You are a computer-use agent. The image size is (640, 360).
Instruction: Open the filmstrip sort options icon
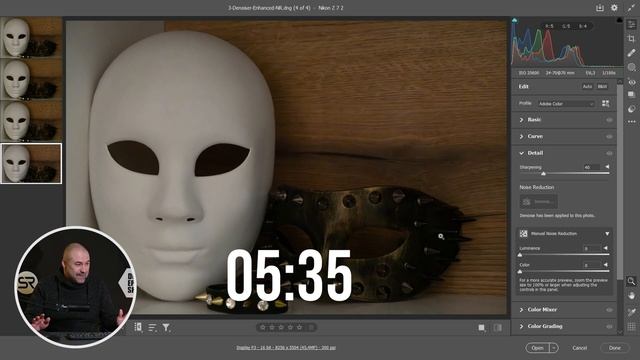pos(152,327)
